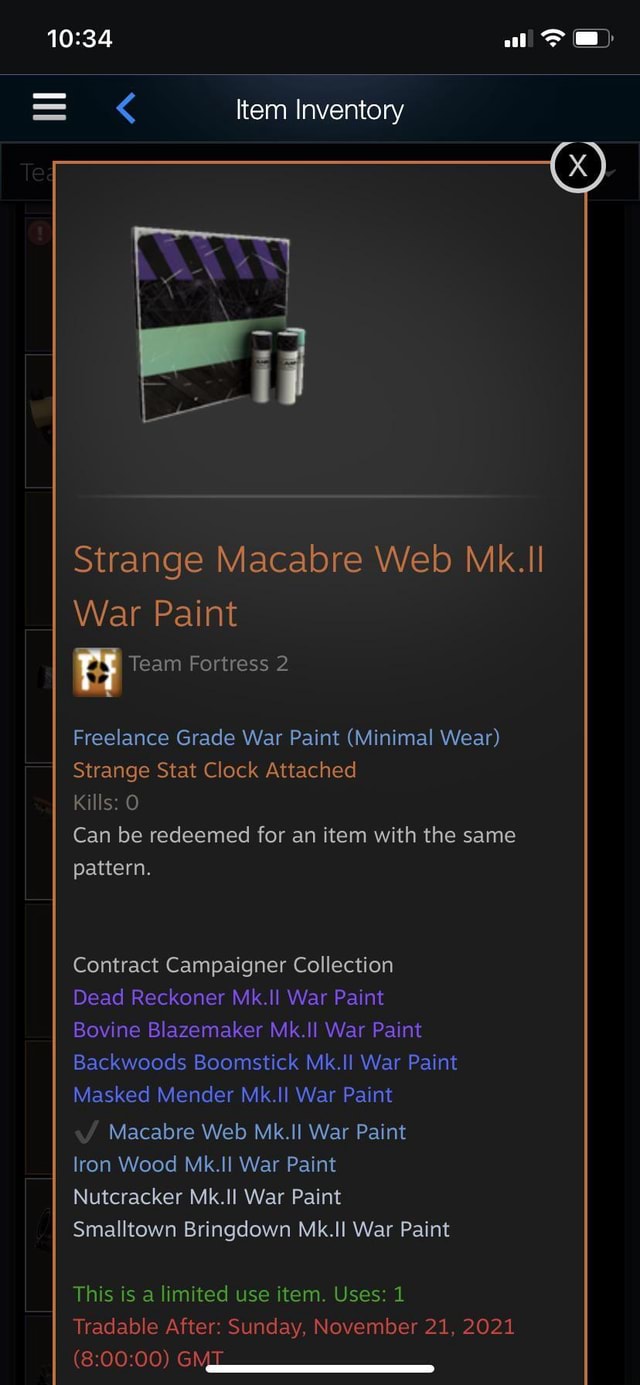The height and width of the screenshot is (1385, 640).
Task: Tap the red exclamation alert icon
Action: click(40, 233)
